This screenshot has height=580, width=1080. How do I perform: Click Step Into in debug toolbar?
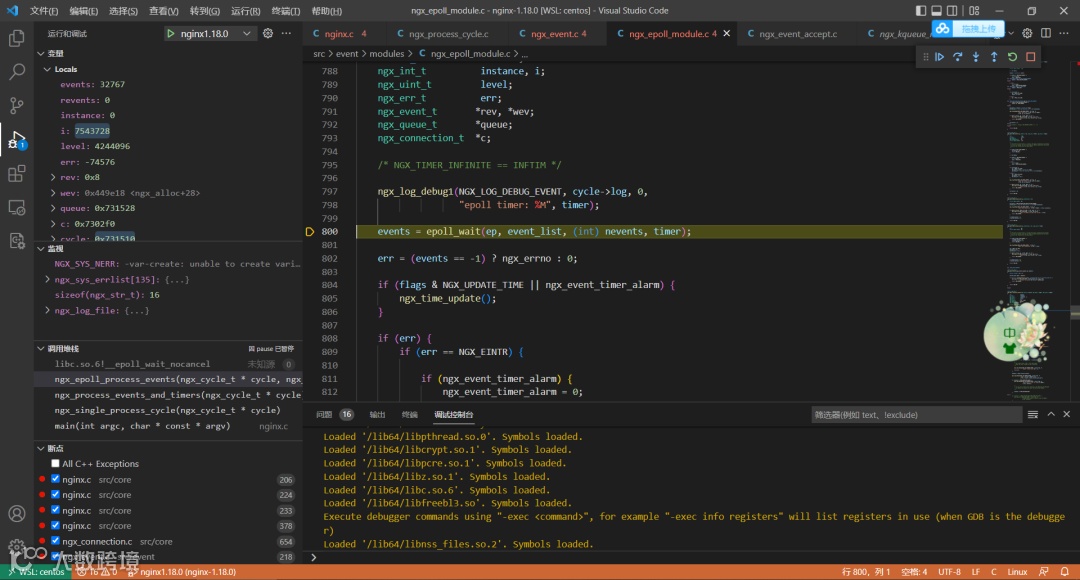976,57
